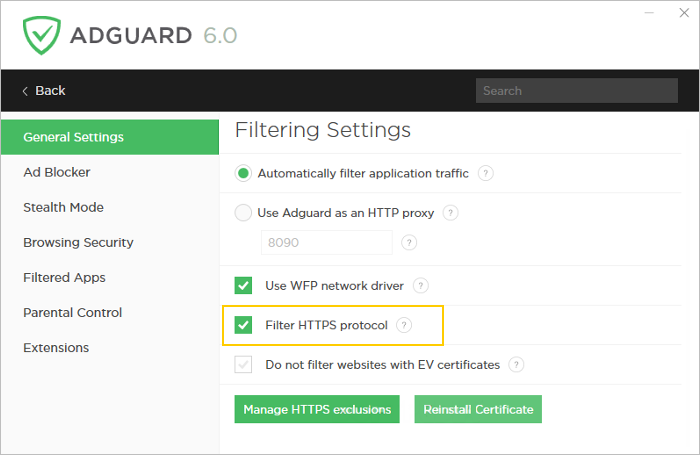Select Use Adguard as an HTTP proxy
700x455 pixels.
[243, 212]
